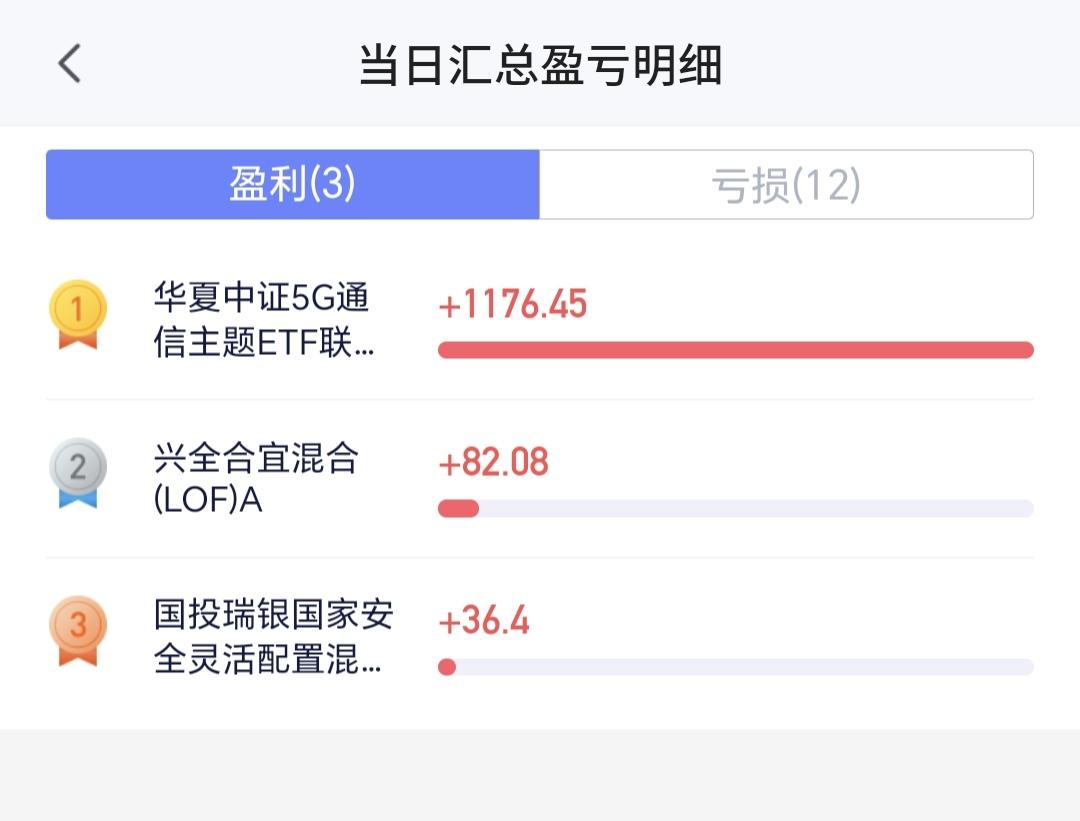Open the 国投瑞银国家安全灵活配置 fund entry

click(x=272, y=637)
